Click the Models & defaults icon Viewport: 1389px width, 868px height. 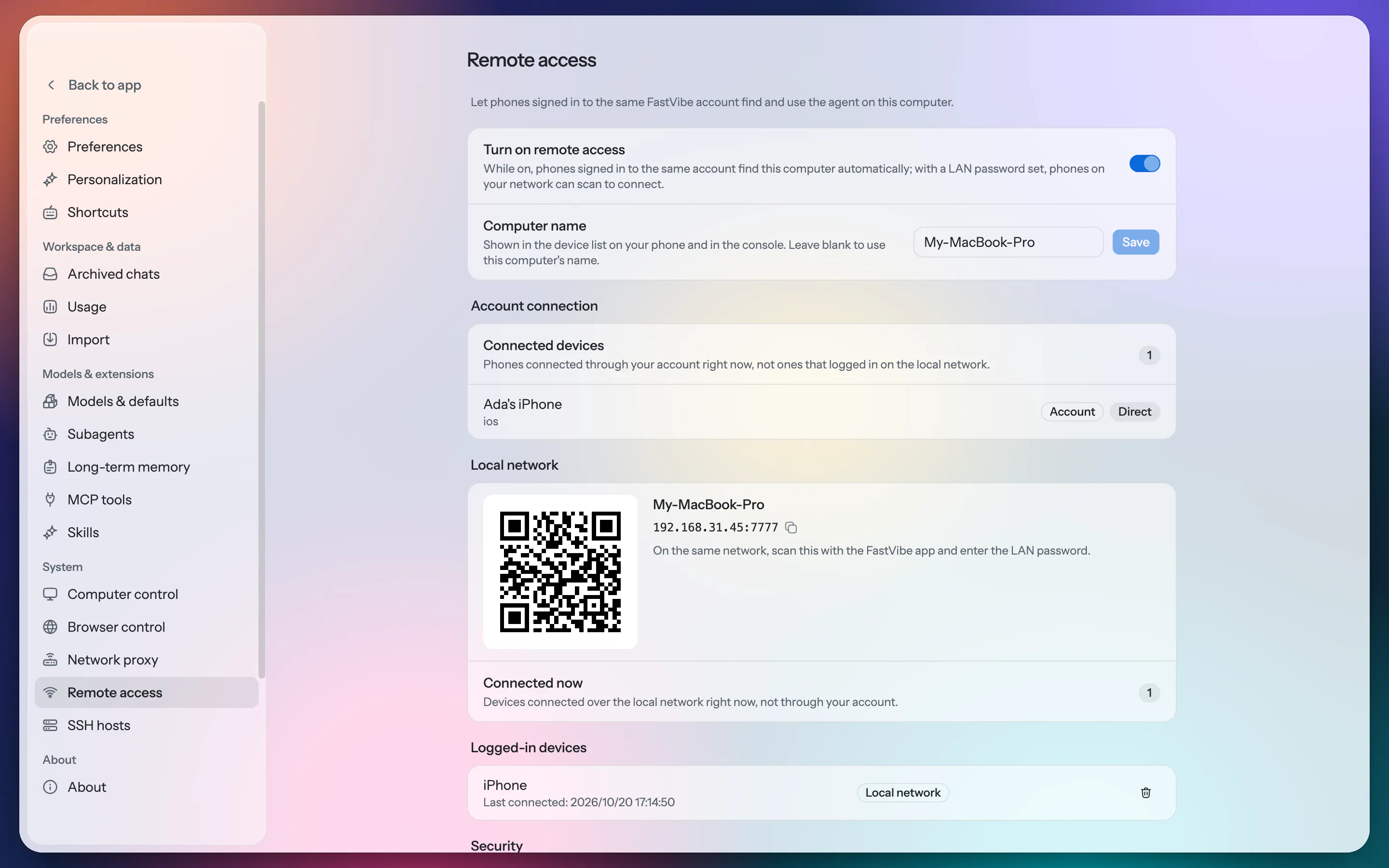pyautogui.click(x=51, y=401)
